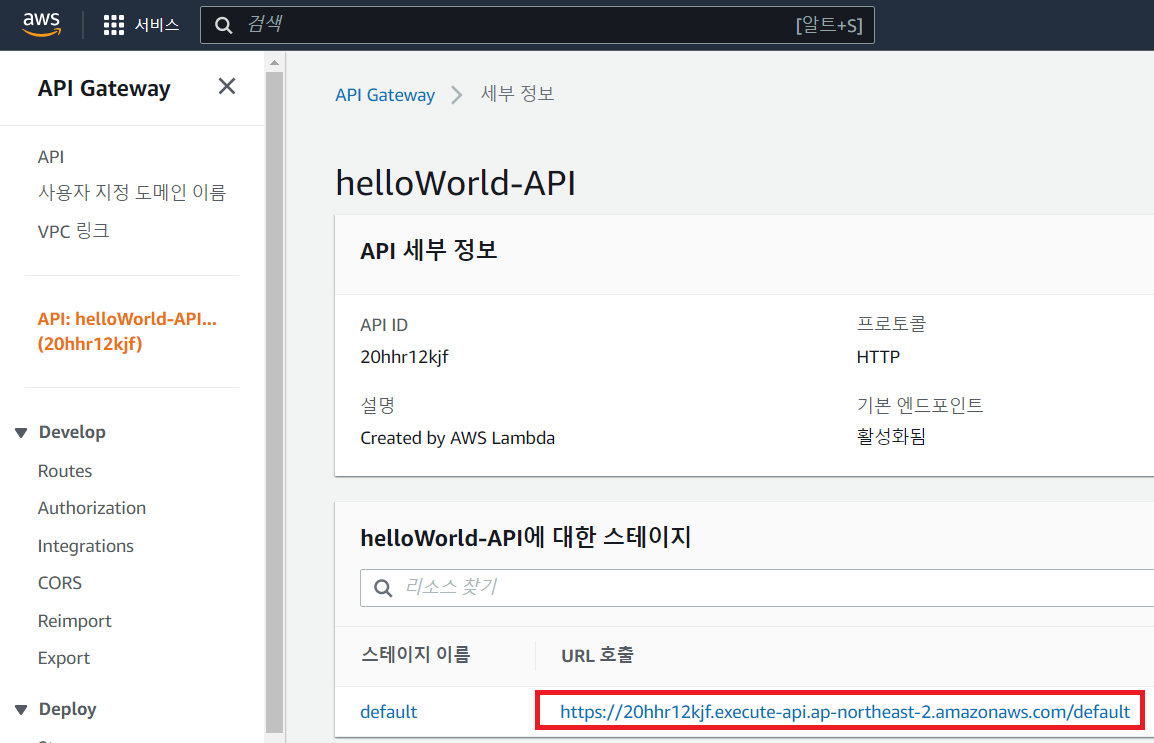
Task: Click the helloWorld-API에 대한 스테이지 heading
Action: pyautogui.click(x=525, y=537)
